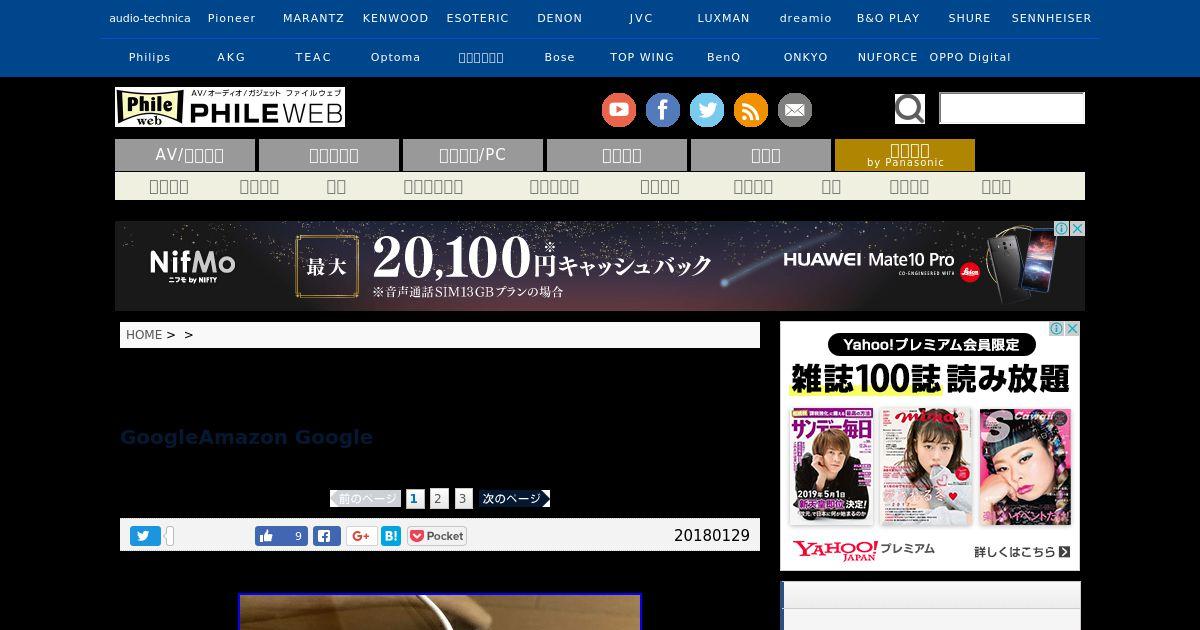Open the SENNHEISER brand link

click(x=1052, y=18)
